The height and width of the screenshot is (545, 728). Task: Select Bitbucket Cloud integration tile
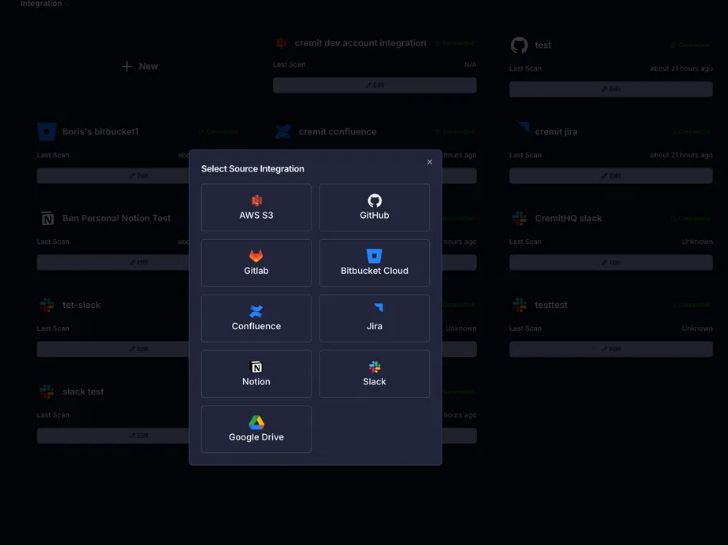(374, 263)
